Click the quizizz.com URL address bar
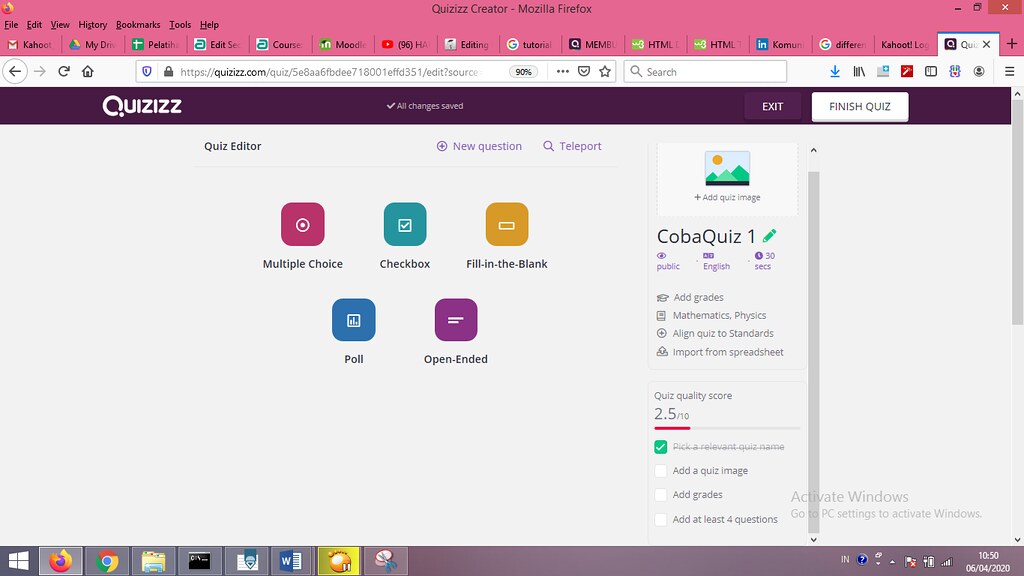 point(329,72)
